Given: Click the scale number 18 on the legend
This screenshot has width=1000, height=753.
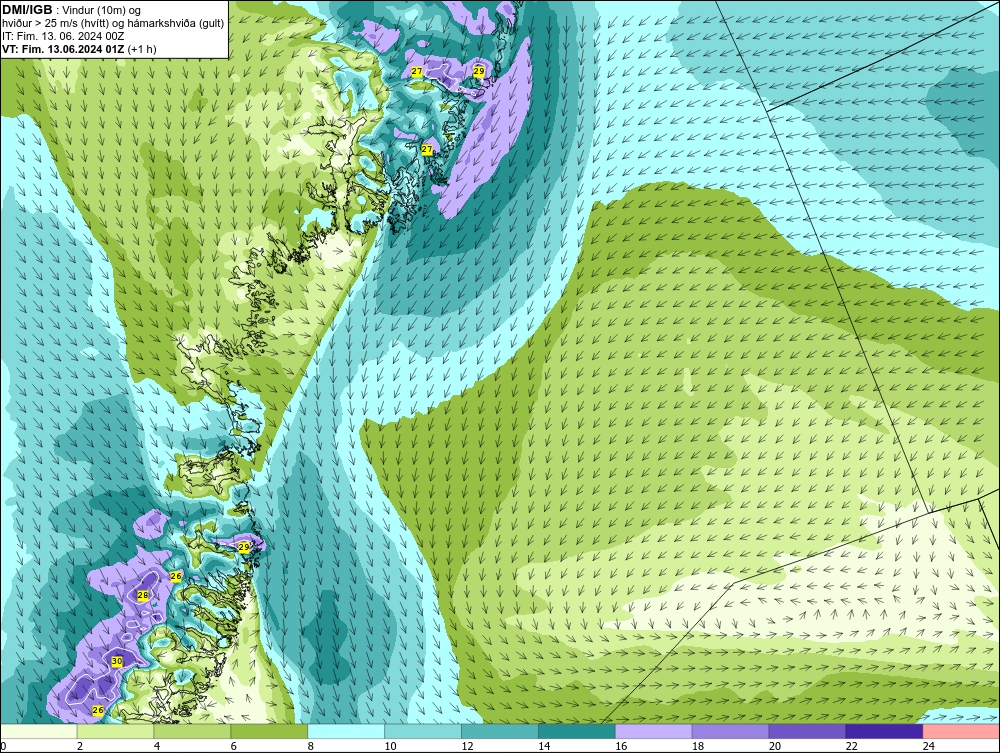Looking at the screenshot, I should pyautogui.click(x=698, y=746).
